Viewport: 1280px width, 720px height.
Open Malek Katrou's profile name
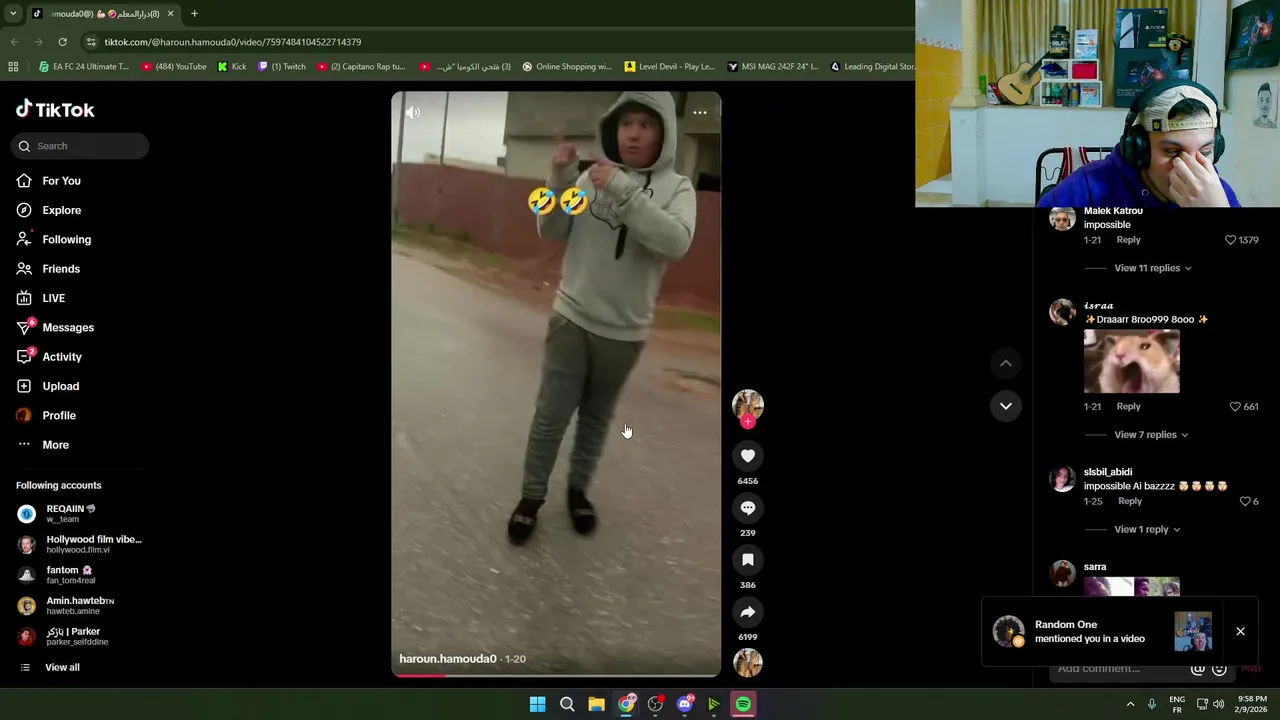tap(1113, 211)
